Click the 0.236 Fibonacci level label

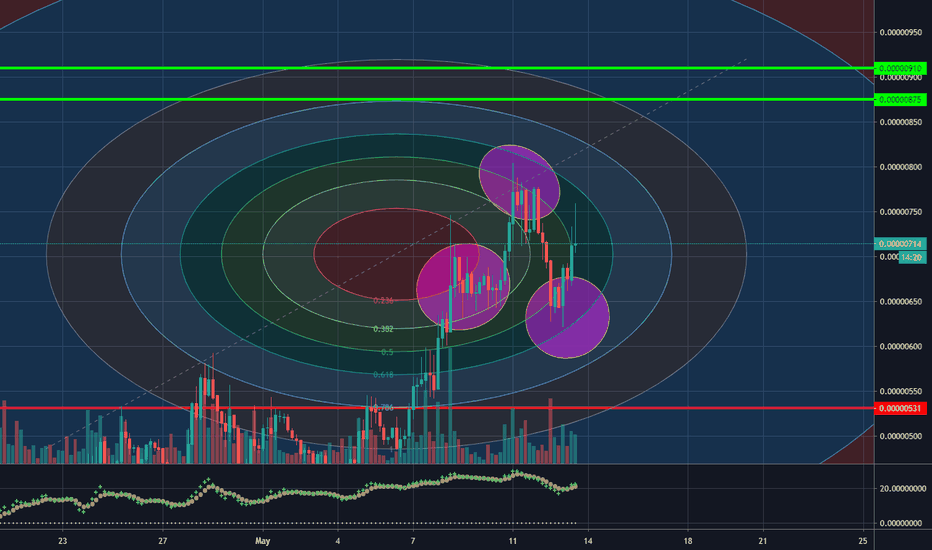(x=383, y=301)
